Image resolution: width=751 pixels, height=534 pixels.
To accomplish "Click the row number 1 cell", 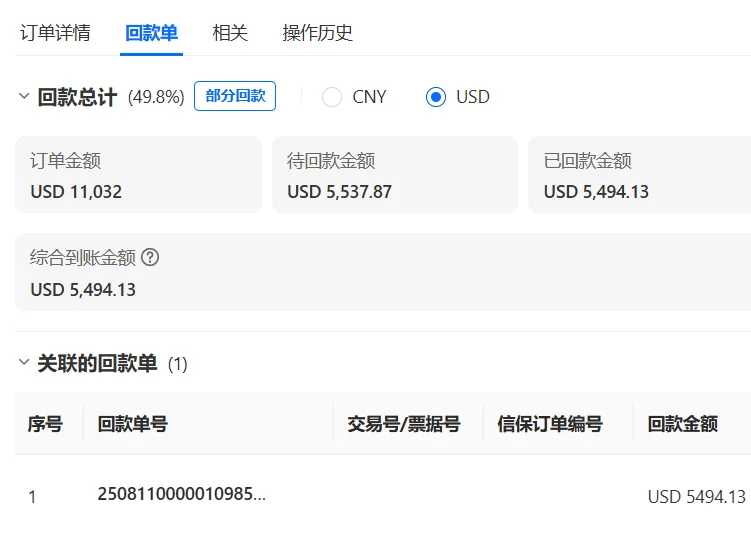I will [32, 497].
